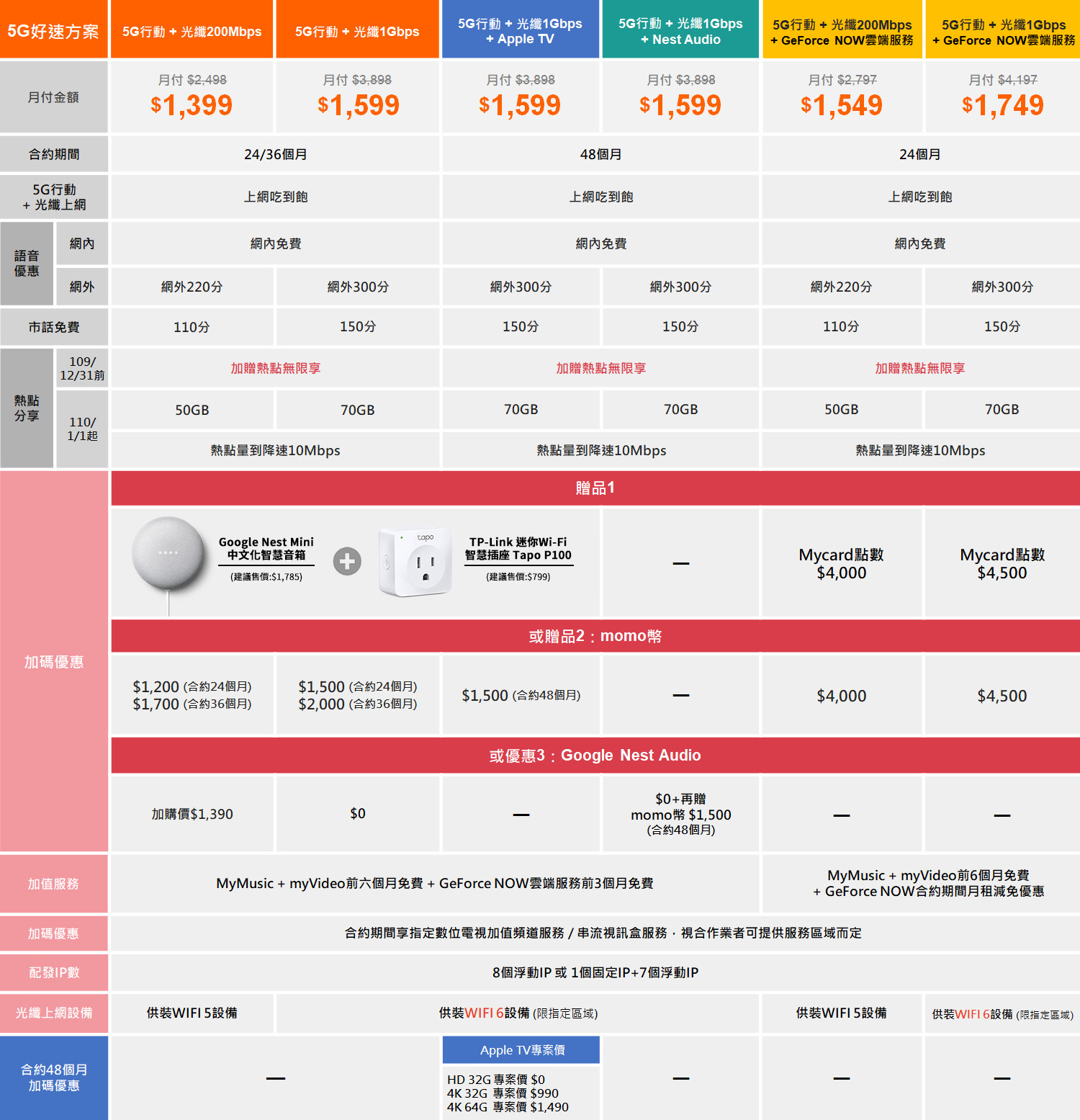Click the $1,700 (合約36個月) momo amount
The width and height of the screenshot is (1080, 1120).
click(192, 704)
